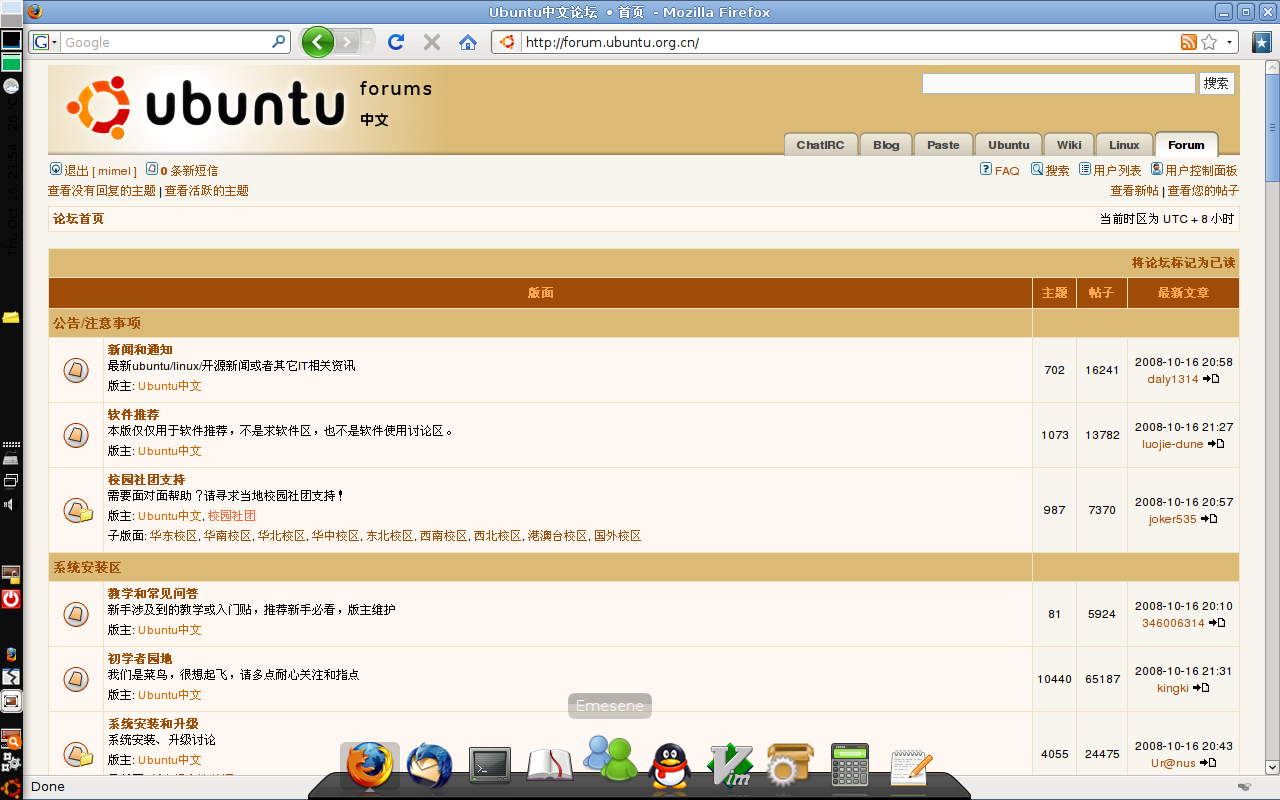Go to latest post by kingki arrow icon
The height and width of the screenshot is (800, 1280).
(1201, 688)
